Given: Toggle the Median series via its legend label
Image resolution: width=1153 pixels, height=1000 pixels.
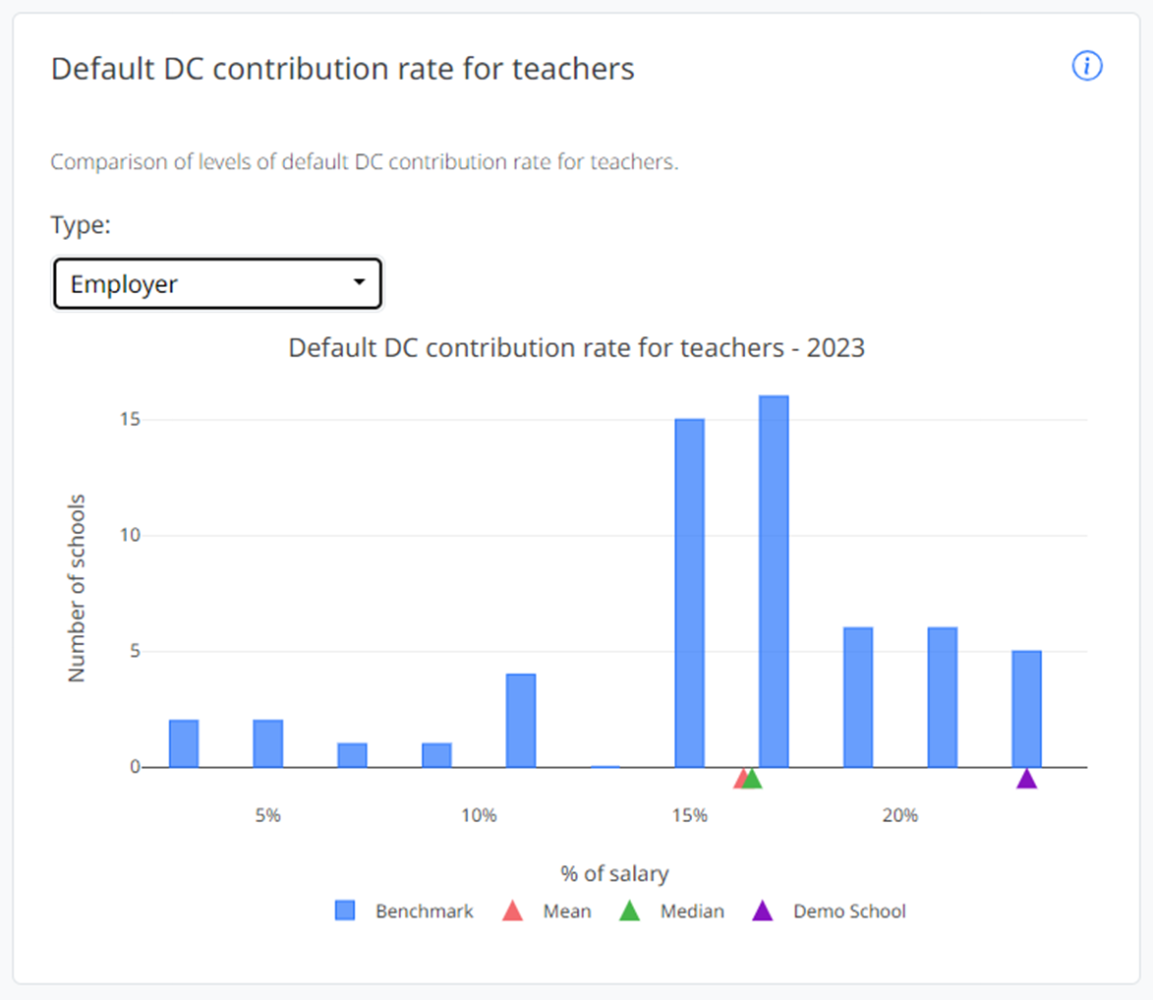Looking at the screenshot, I should (692, 912).
